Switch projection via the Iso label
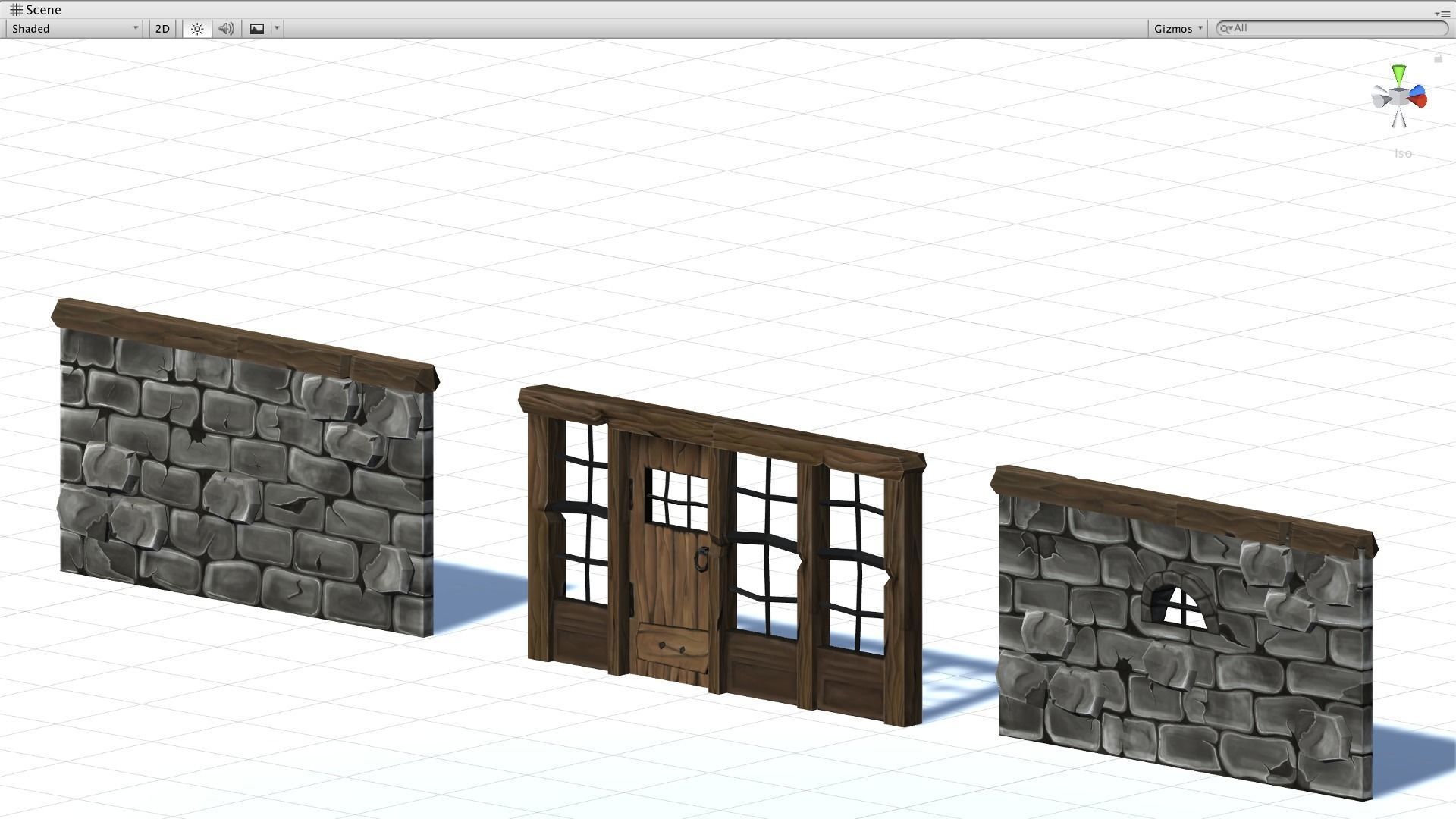The height and width of the screenshot is (819, 1456). point(1403,154)
